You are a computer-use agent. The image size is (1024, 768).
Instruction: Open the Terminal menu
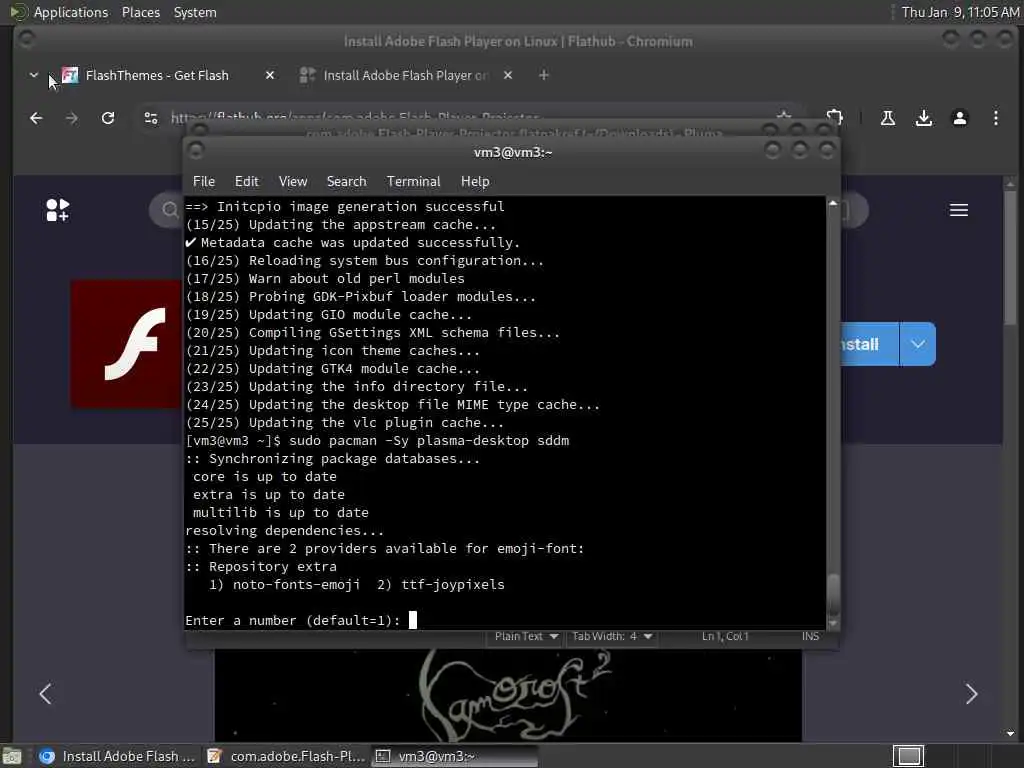[x=413, y=182]
